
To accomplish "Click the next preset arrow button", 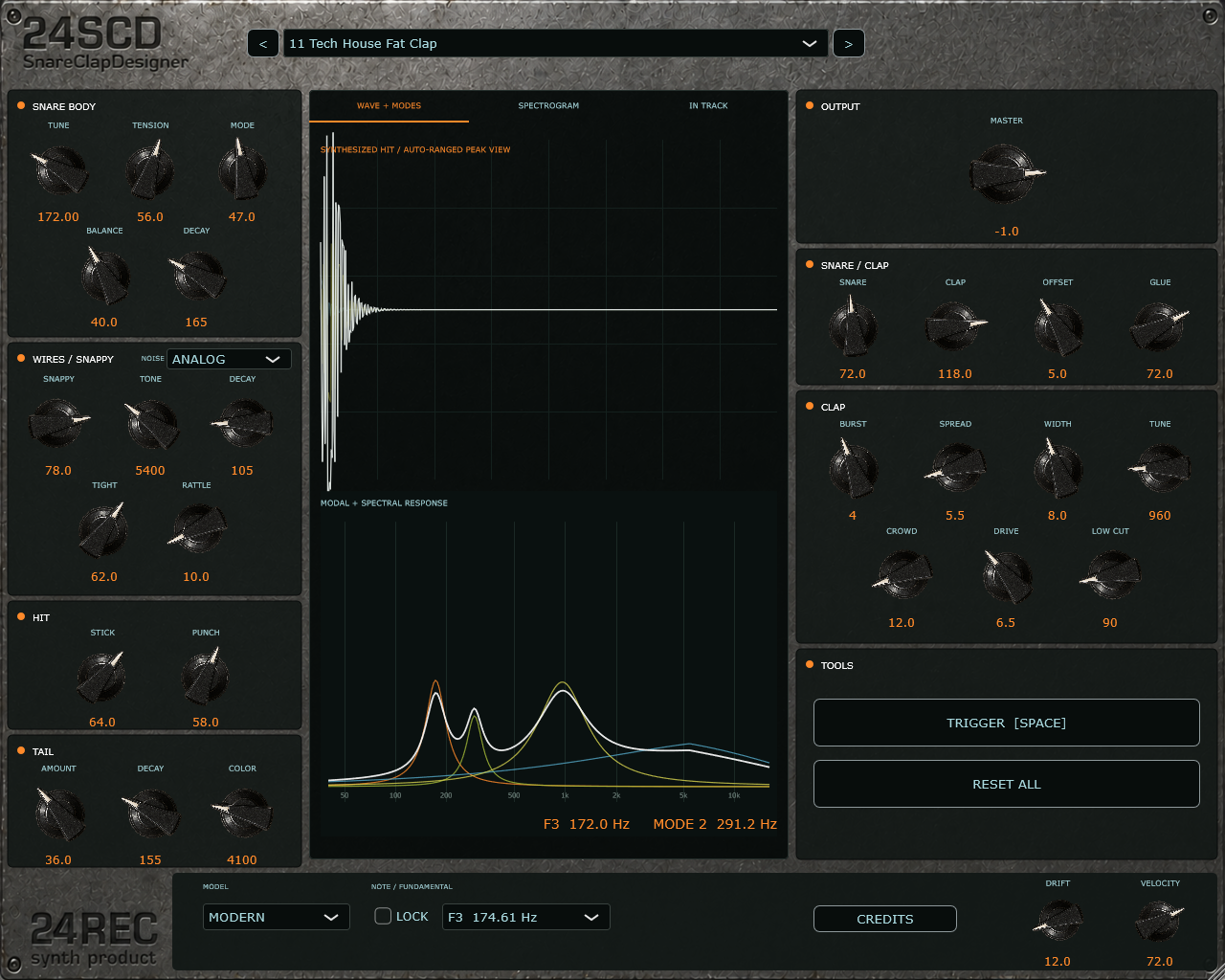I will click(848, 43).
